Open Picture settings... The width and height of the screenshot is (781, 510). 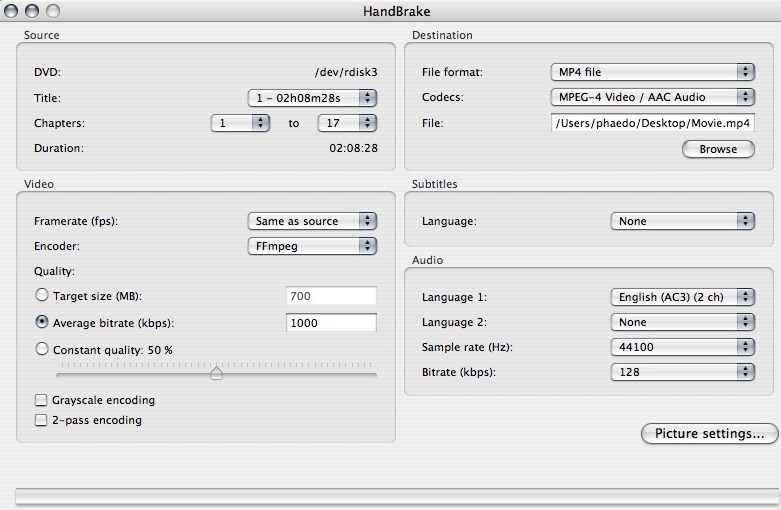click(x=709, y=433)
